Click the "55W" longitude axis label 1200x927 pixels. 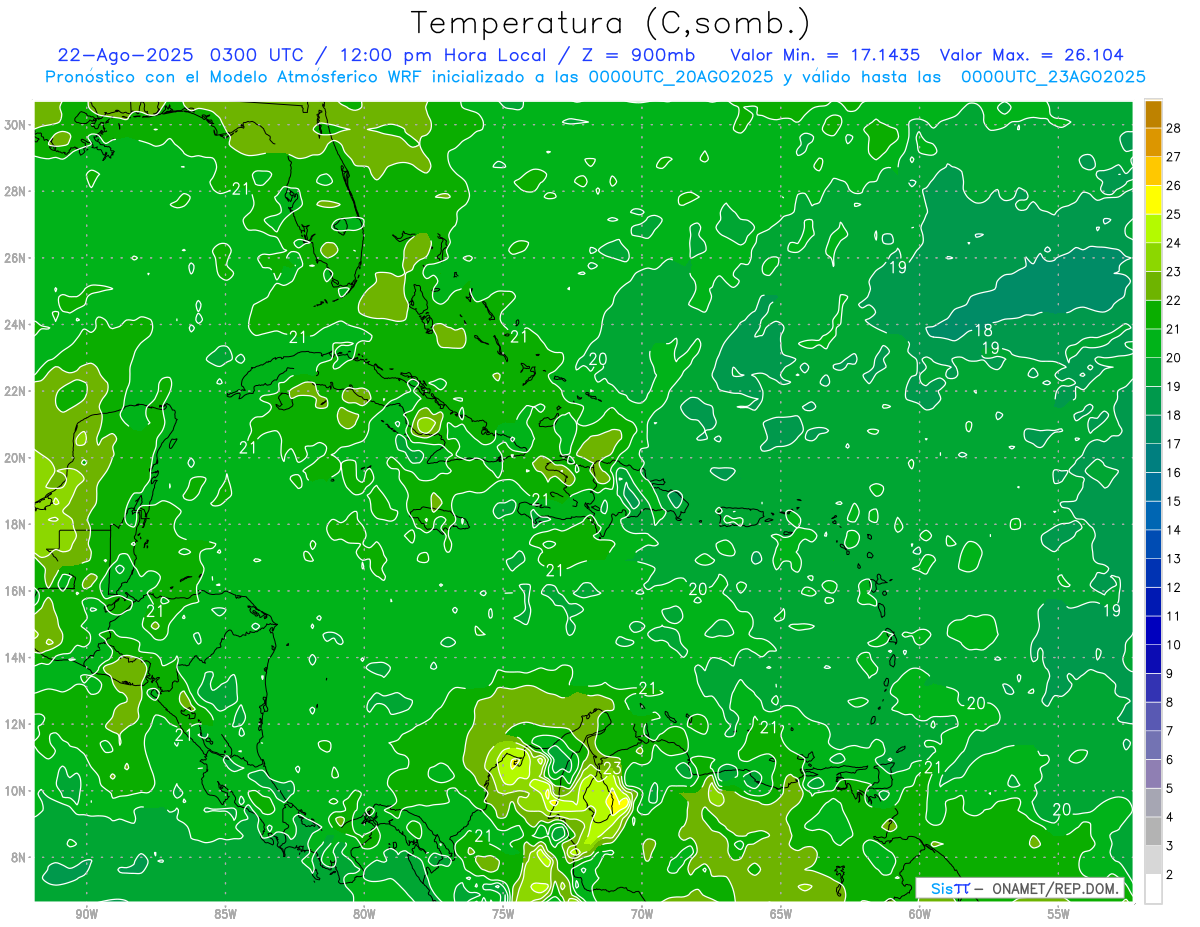pyautogui.click(x=1059, y=914)
